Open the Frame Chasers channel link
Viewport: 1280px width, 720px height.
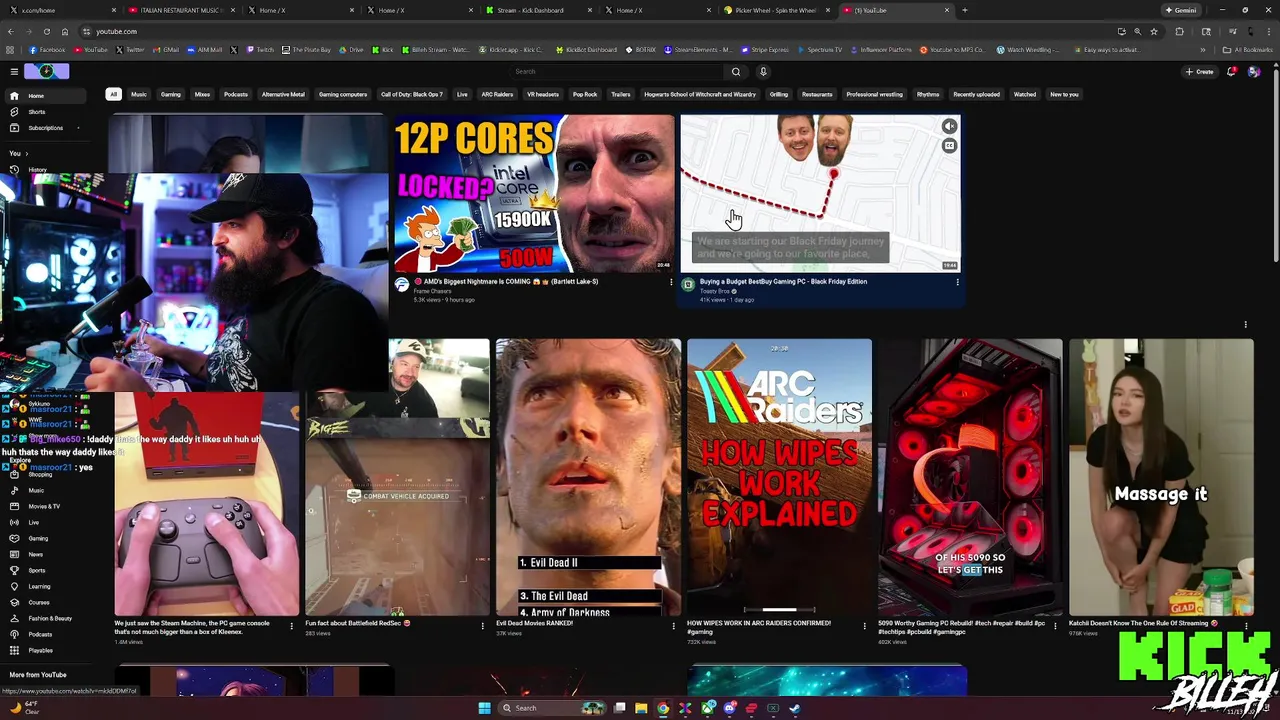point(432,291)
